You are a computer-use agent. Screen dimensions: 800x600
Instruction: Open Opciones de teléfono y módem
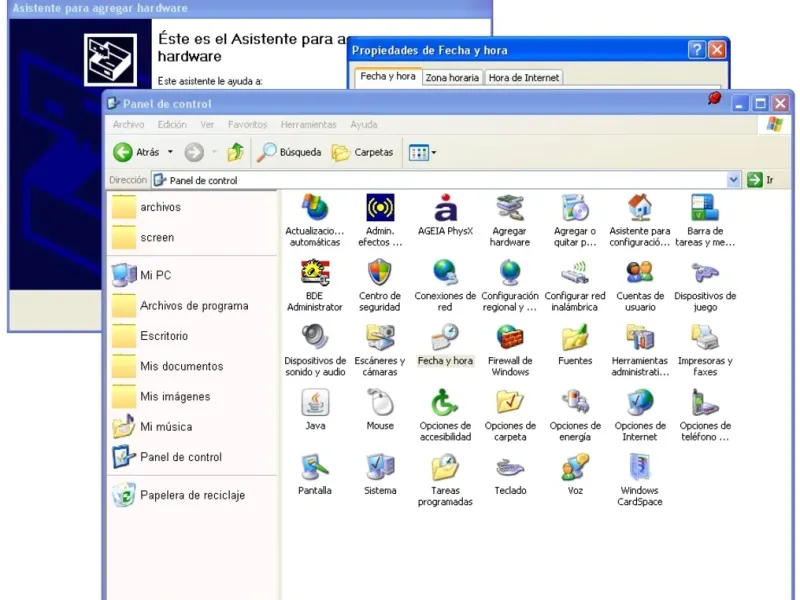(705, 415)
